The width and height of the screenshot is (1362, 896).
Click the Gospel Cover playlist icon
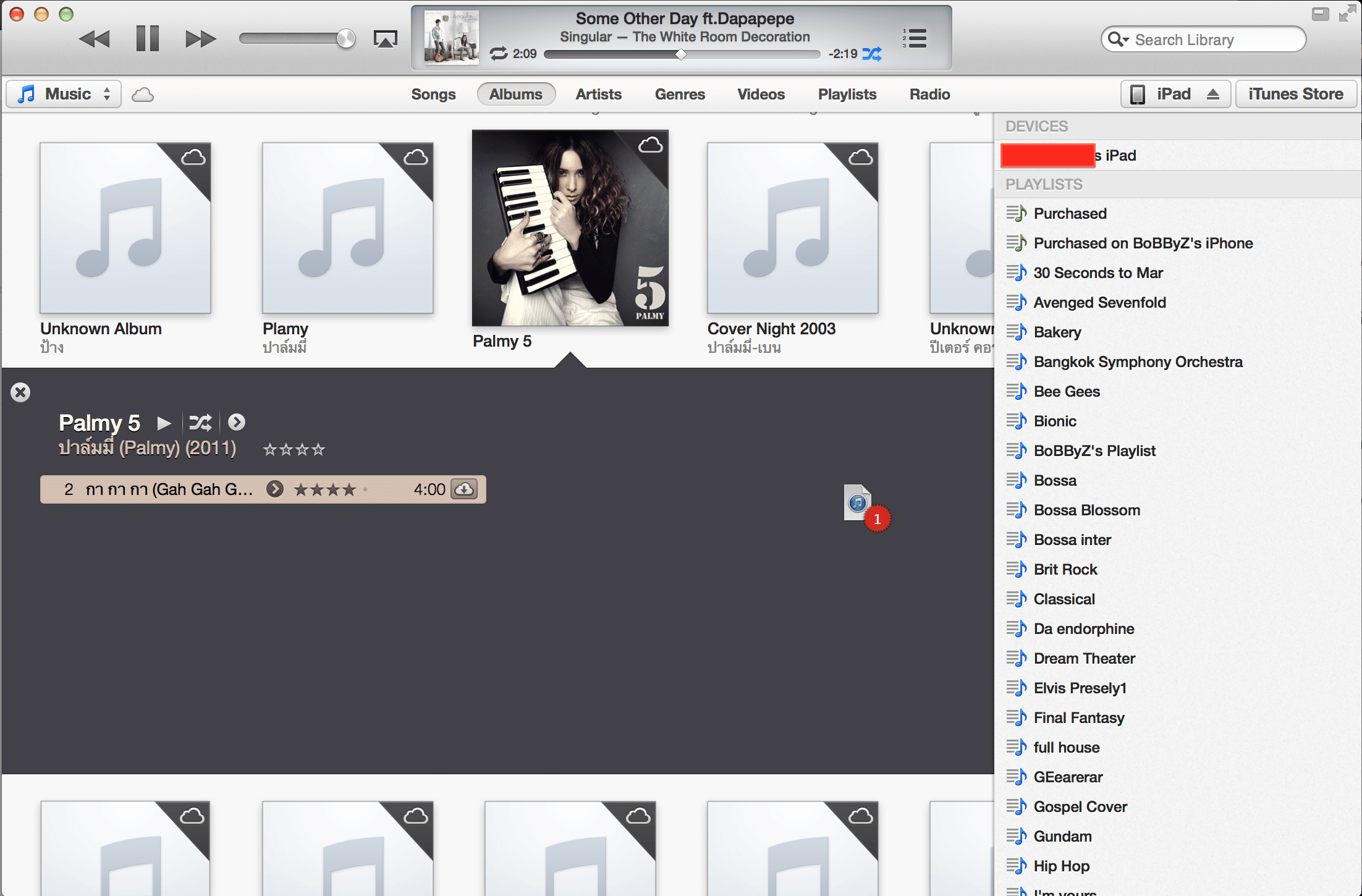(x=1017, y=806)
